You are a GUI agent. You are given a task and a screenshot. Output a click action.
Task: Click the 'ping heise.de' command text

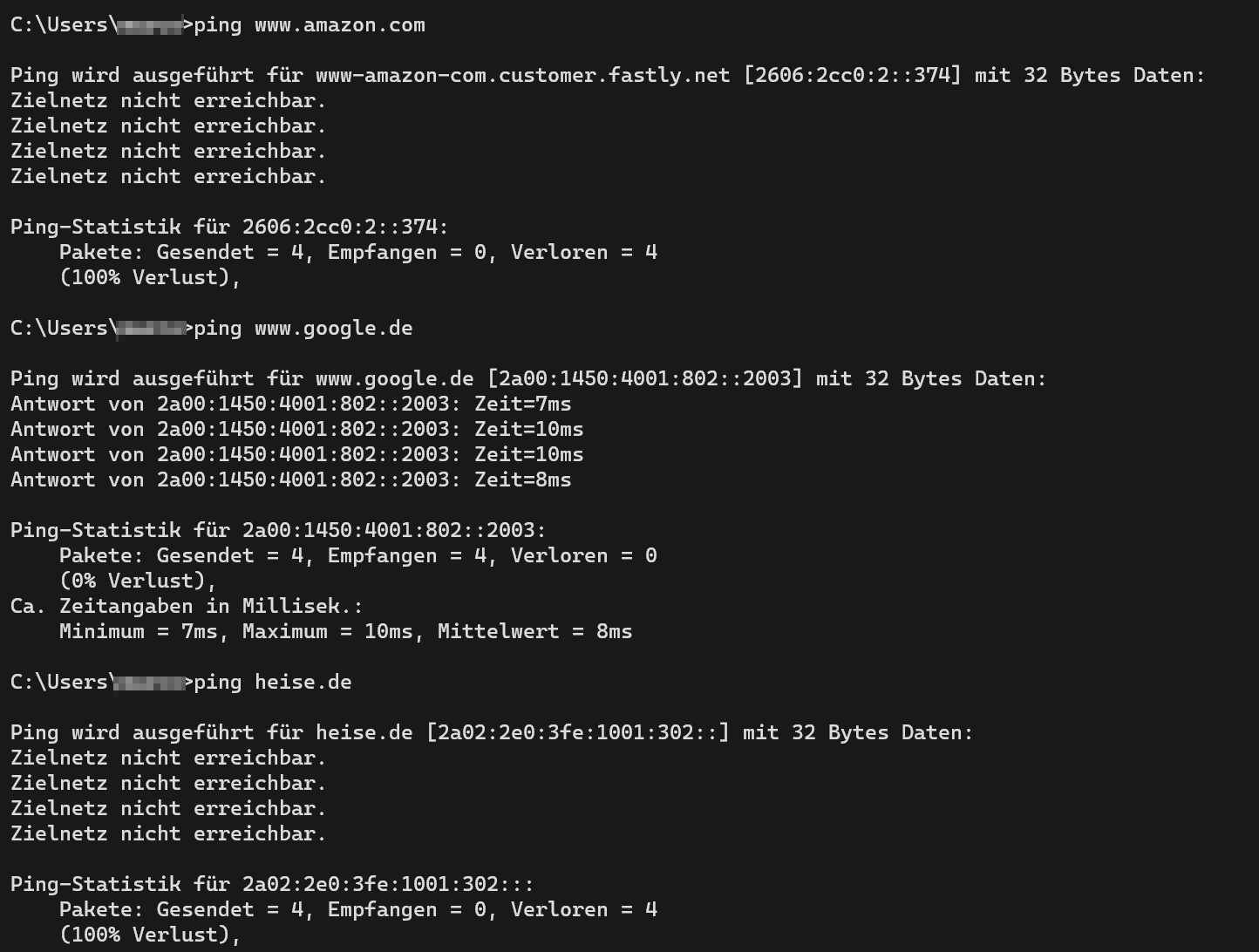tap(273, 683)
